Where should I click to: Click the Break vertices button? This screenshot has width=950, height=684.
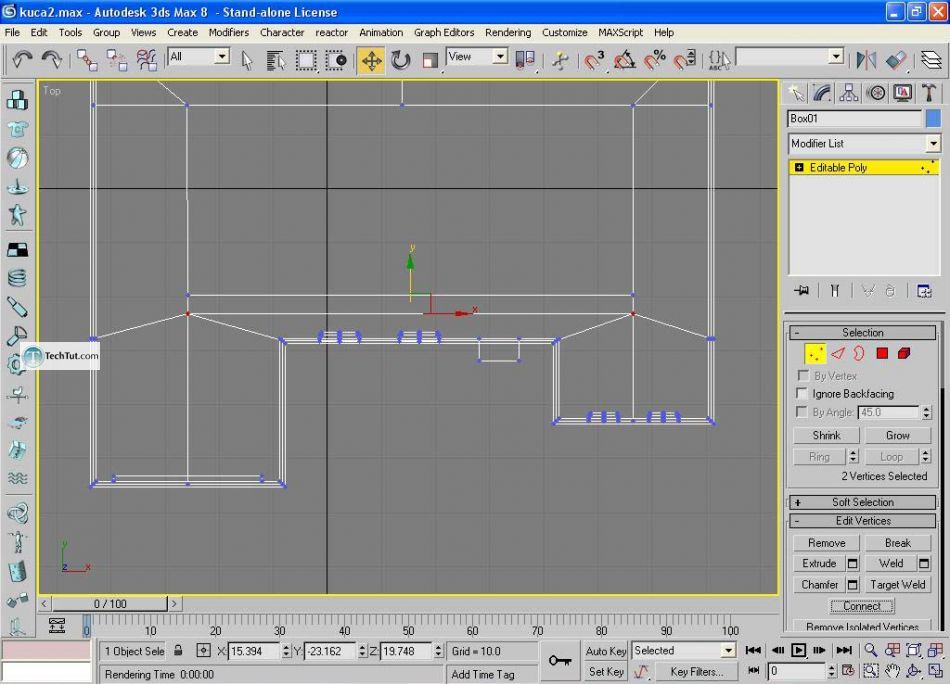click(x=897, y=543)
